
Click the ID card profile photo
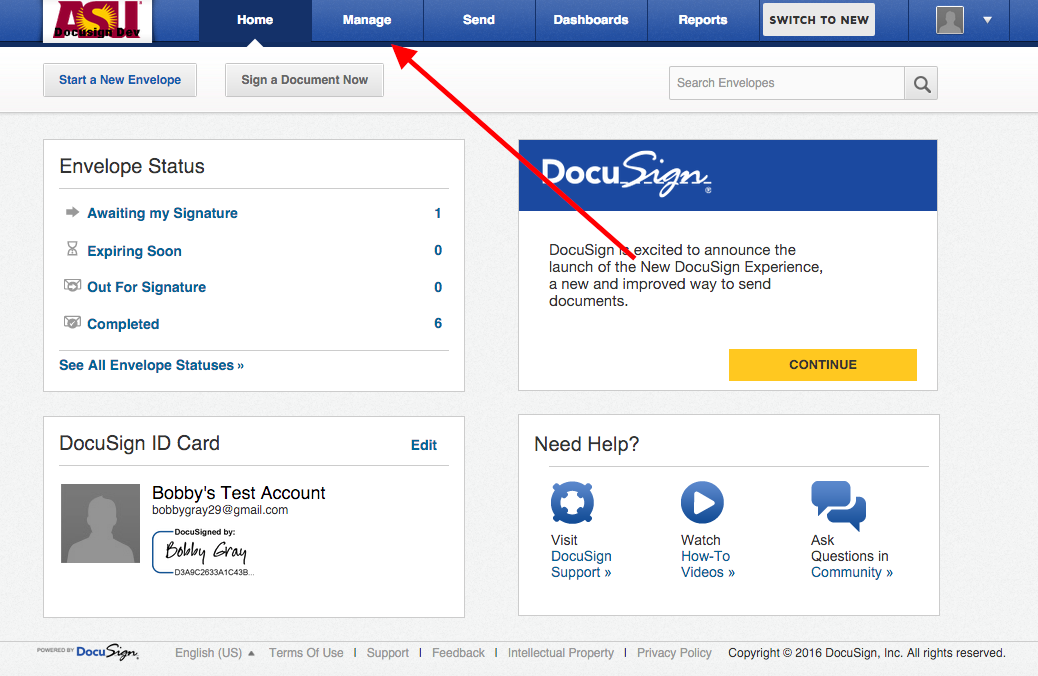(101, 524)
